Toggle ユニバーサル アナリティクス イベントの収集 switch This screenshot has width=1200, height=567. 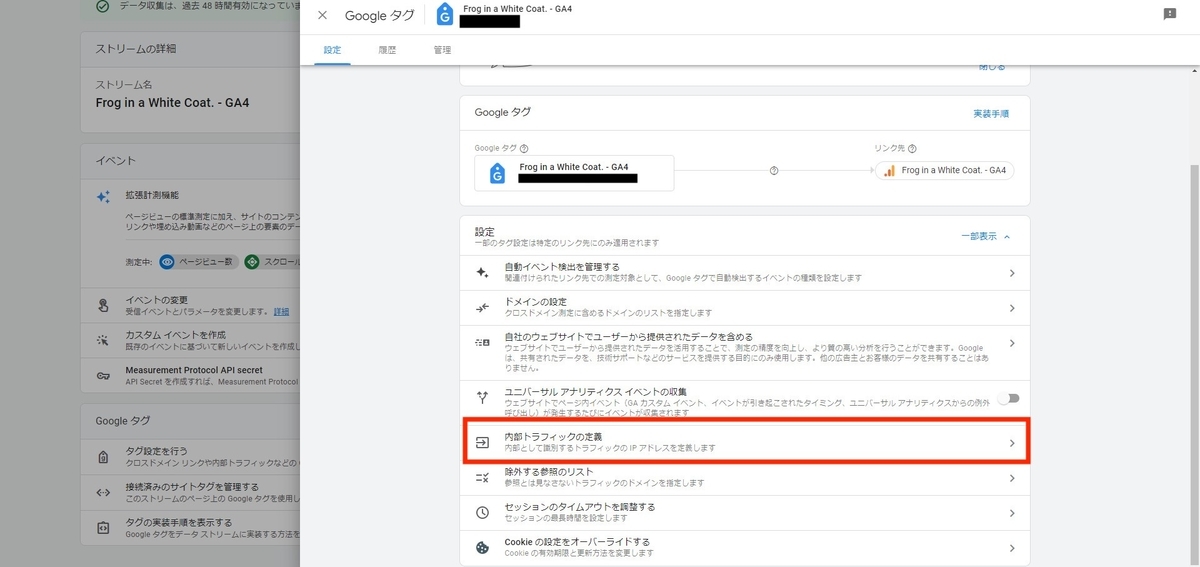click(x=1009, y=398)
